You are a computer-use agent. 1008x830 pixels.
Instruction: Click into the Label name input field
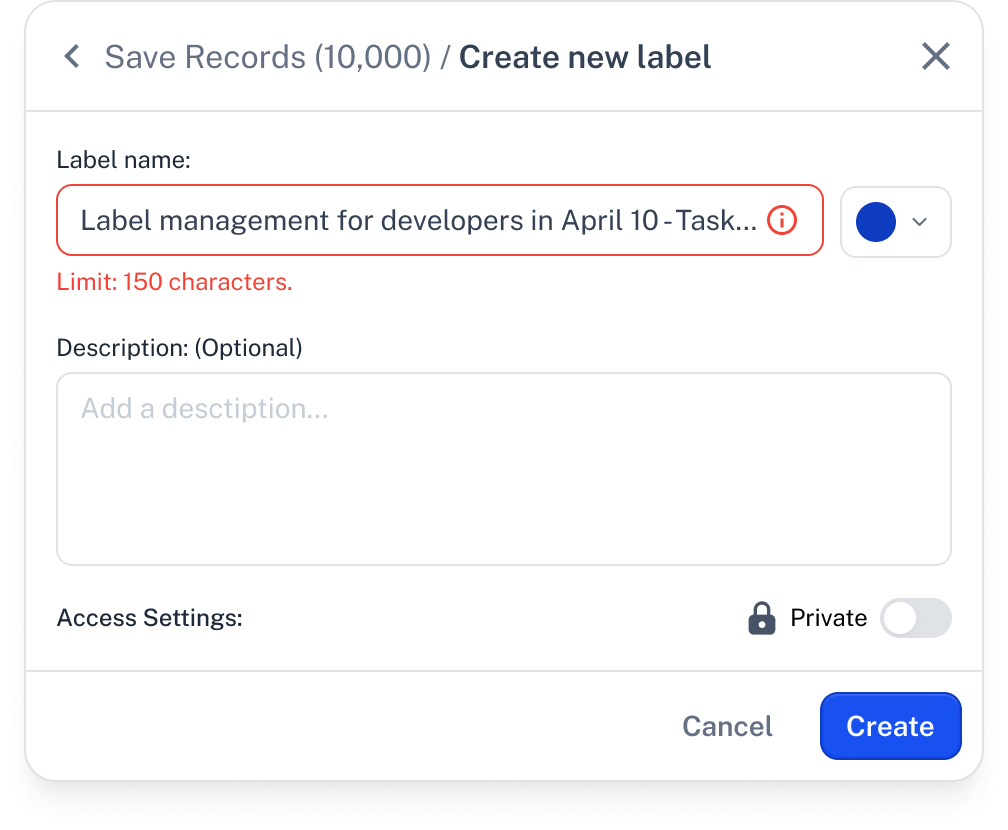(440, 221)
